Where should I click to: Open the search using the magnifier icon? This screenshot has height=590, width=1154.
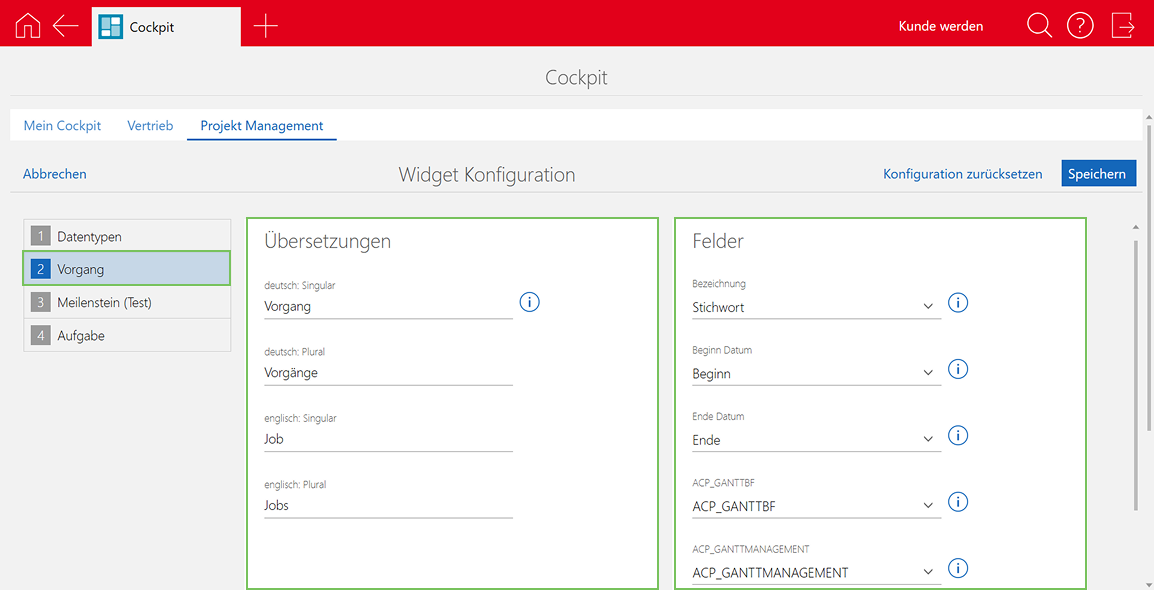click(x=1039, y=25)
